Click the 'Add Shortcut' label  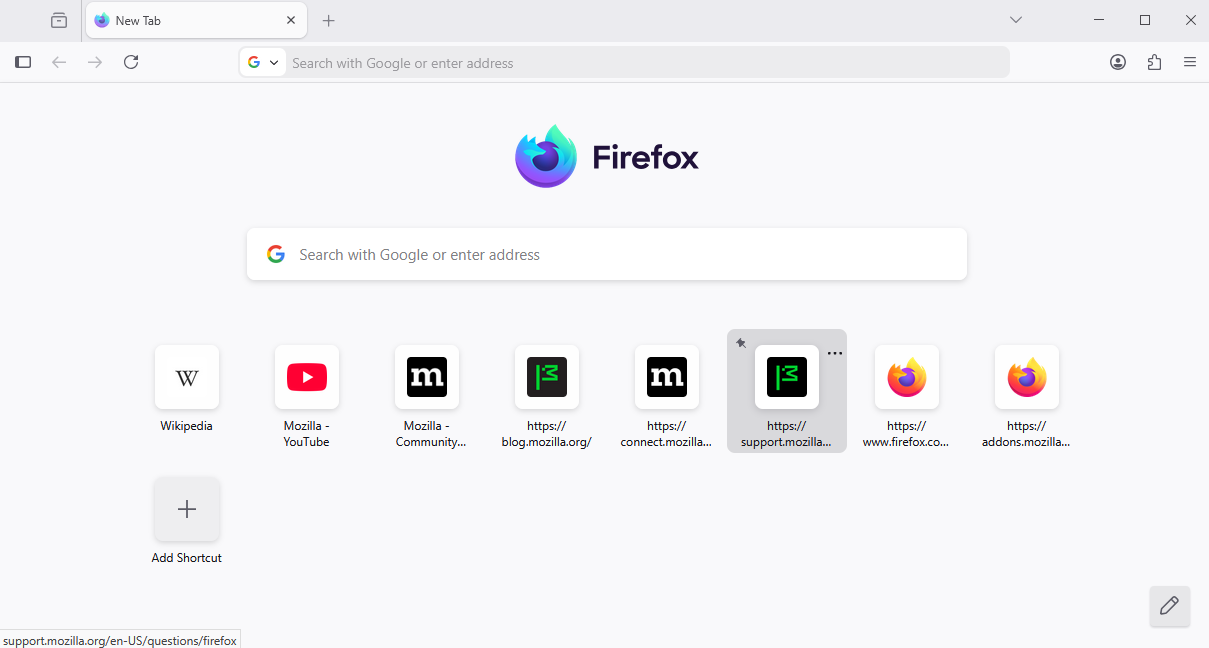(187, 558)
